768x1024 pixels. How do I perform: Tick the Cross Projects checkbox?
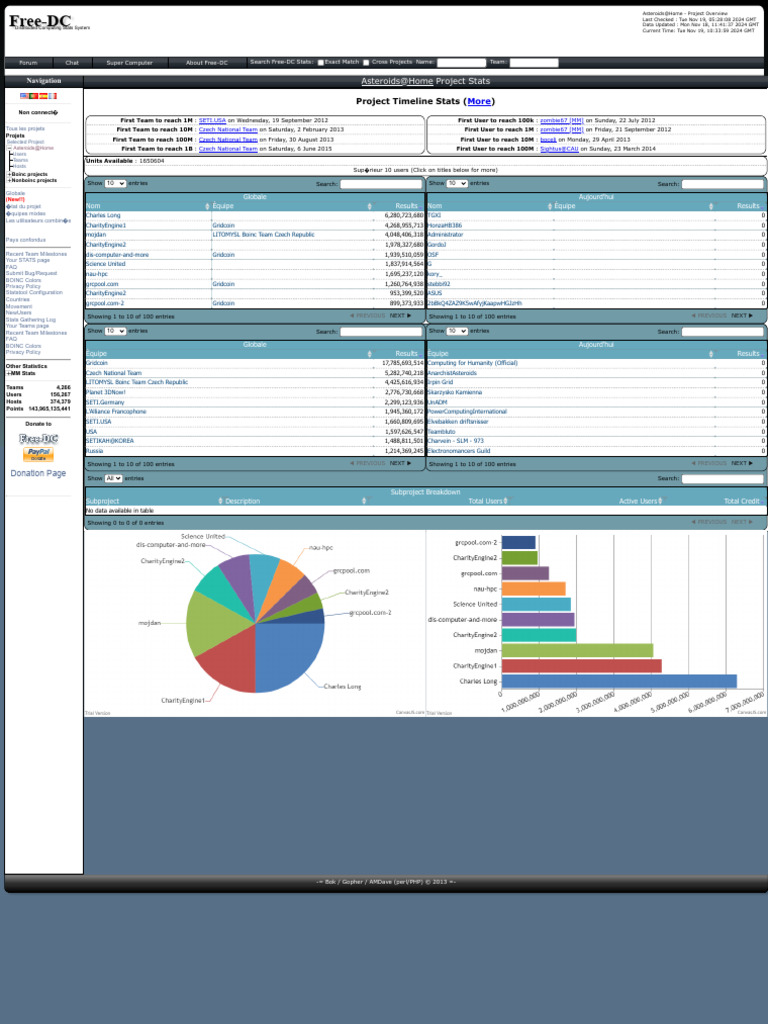366,63
